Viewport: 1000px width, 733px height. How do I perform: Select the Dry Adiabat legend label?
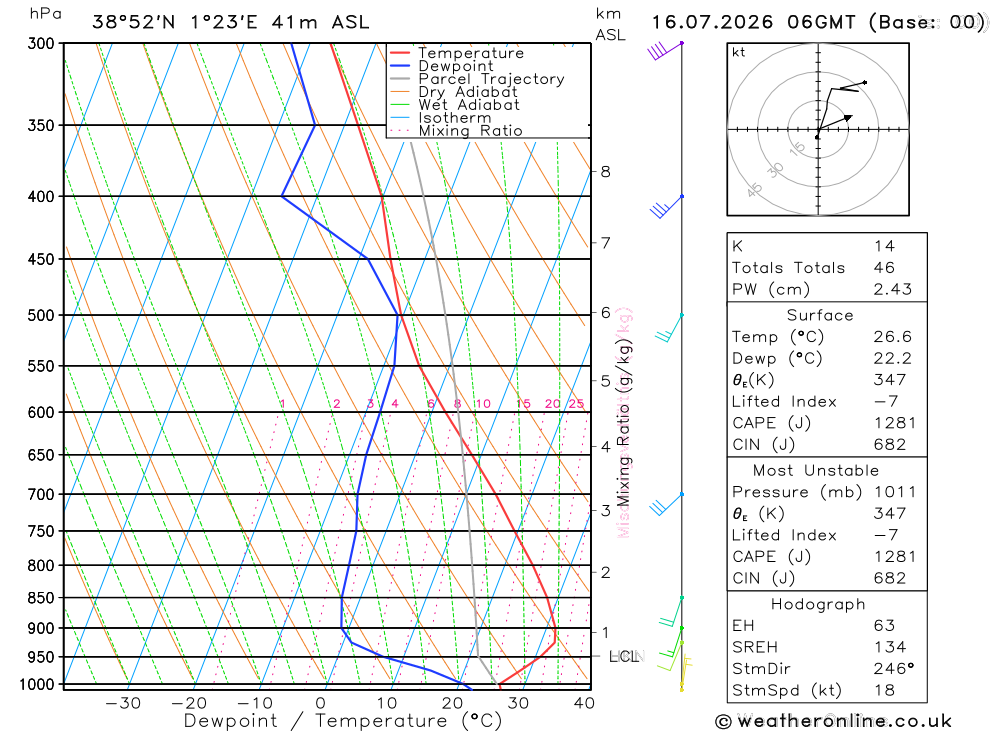tap(467, 92)
